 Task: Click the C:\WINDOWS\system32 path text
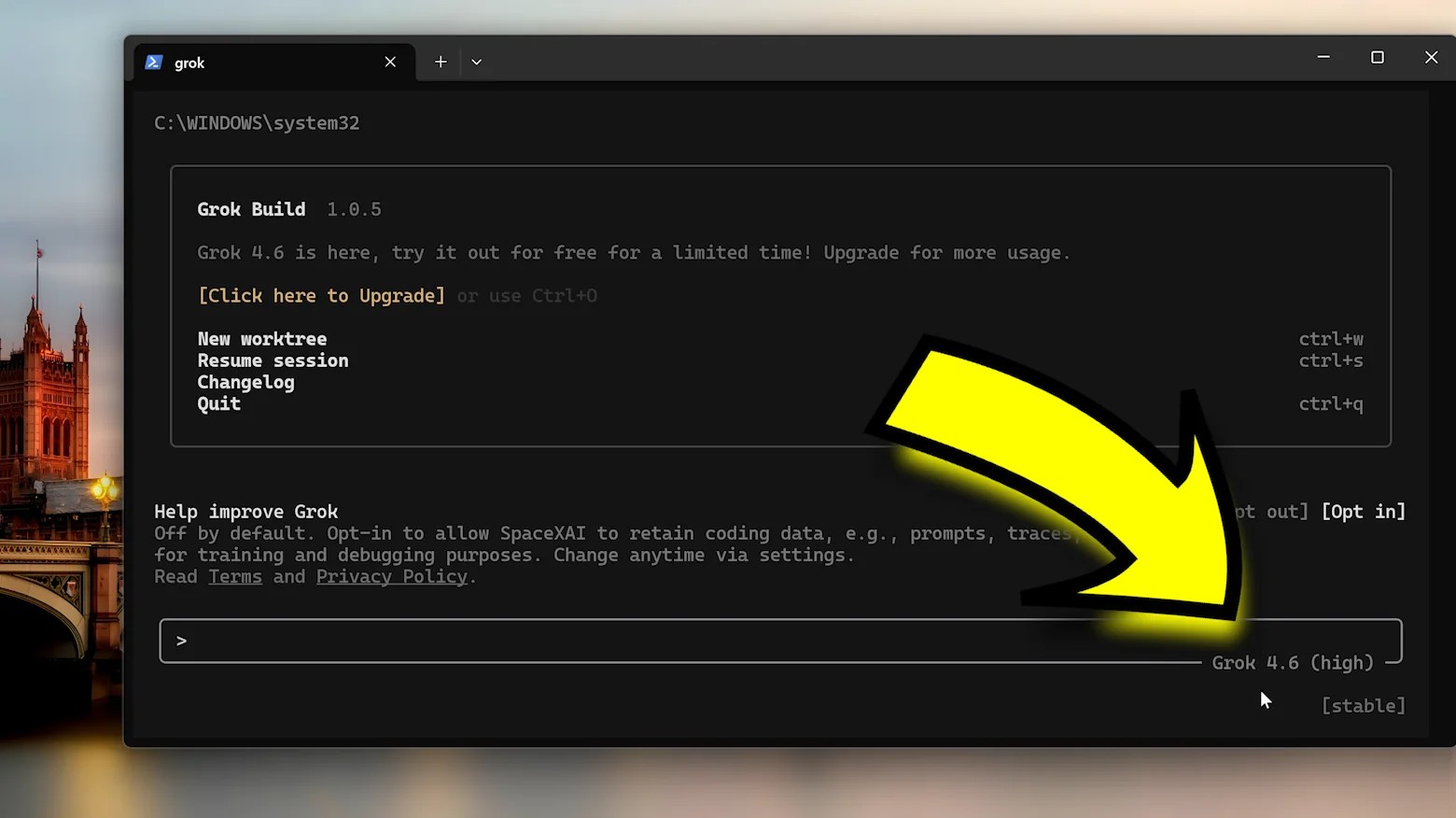pos(257,123)
